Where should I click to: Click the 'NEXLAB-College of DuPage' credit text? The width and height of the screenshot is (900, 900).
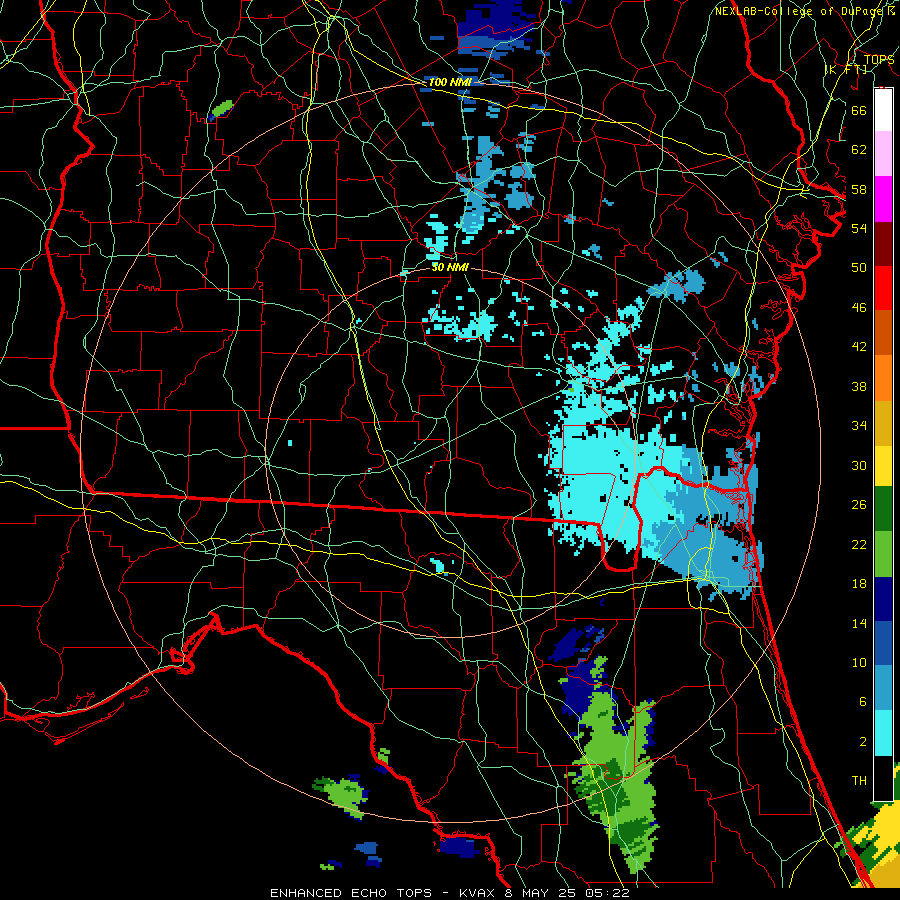tap(800, 11)
